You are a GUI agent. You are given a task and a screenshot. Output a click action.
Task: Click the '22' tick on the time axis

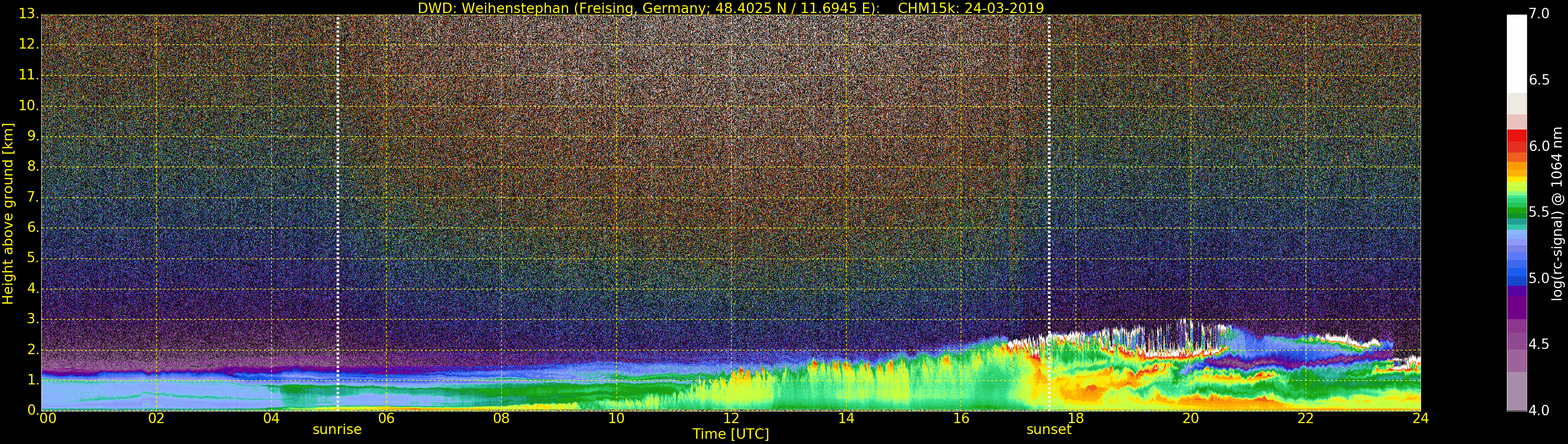pos(1306,418)
